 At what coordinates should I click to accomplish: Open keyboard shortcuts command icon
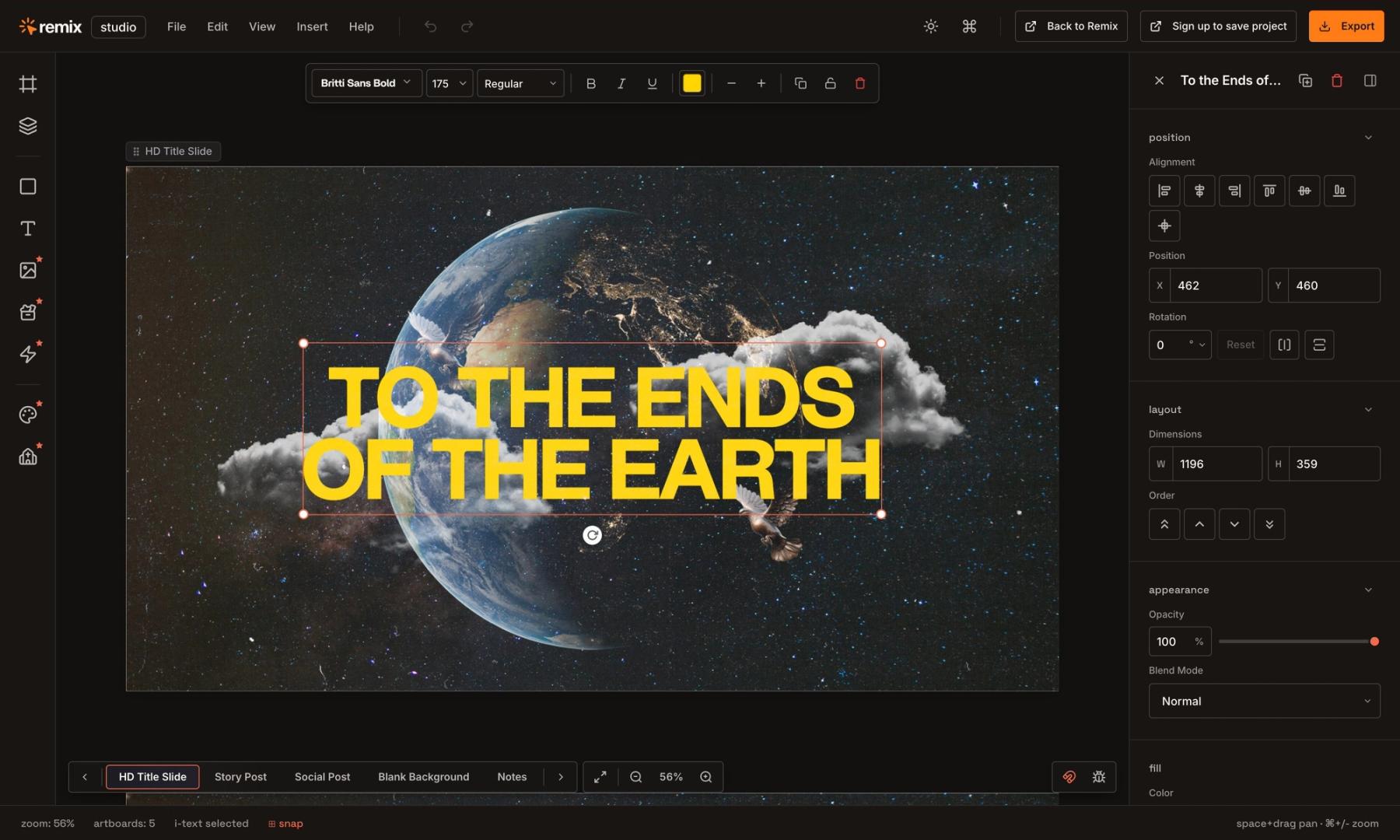(x=969, y=26)
